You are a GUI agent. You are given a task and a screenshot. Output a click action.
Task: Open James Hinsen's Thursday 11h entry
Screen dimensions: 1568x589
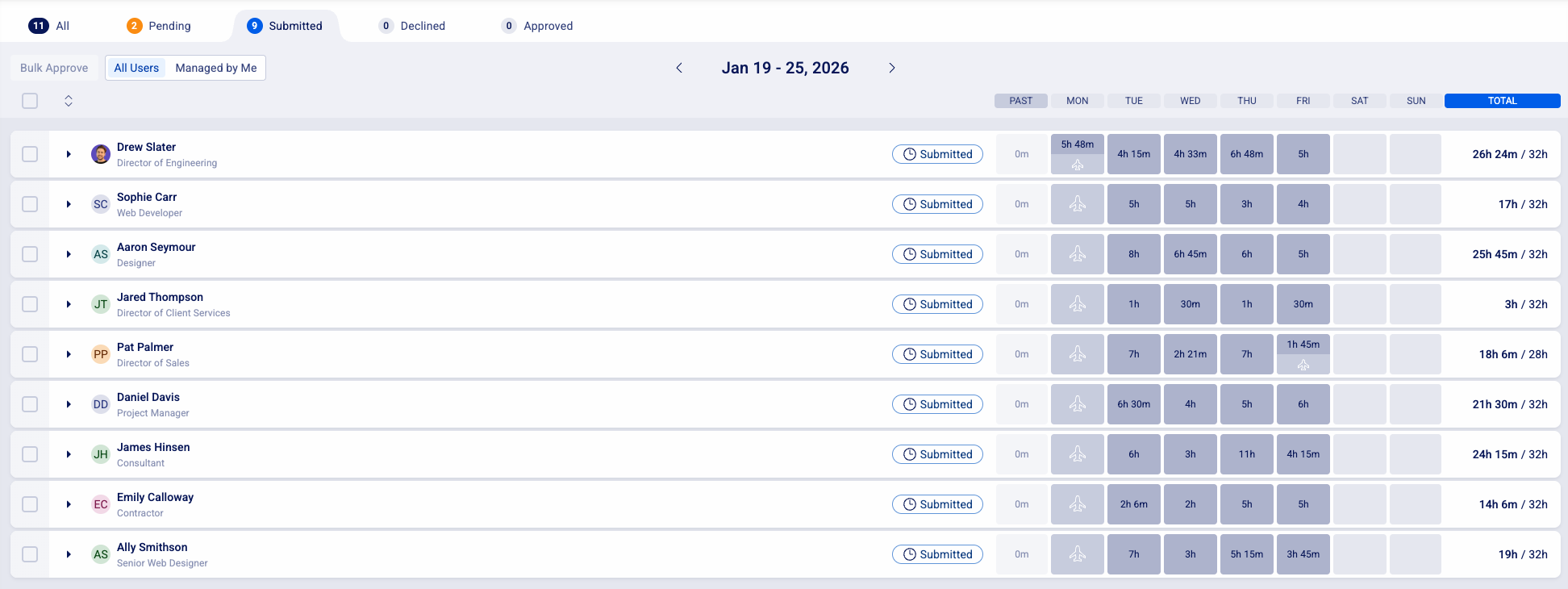1247,454
